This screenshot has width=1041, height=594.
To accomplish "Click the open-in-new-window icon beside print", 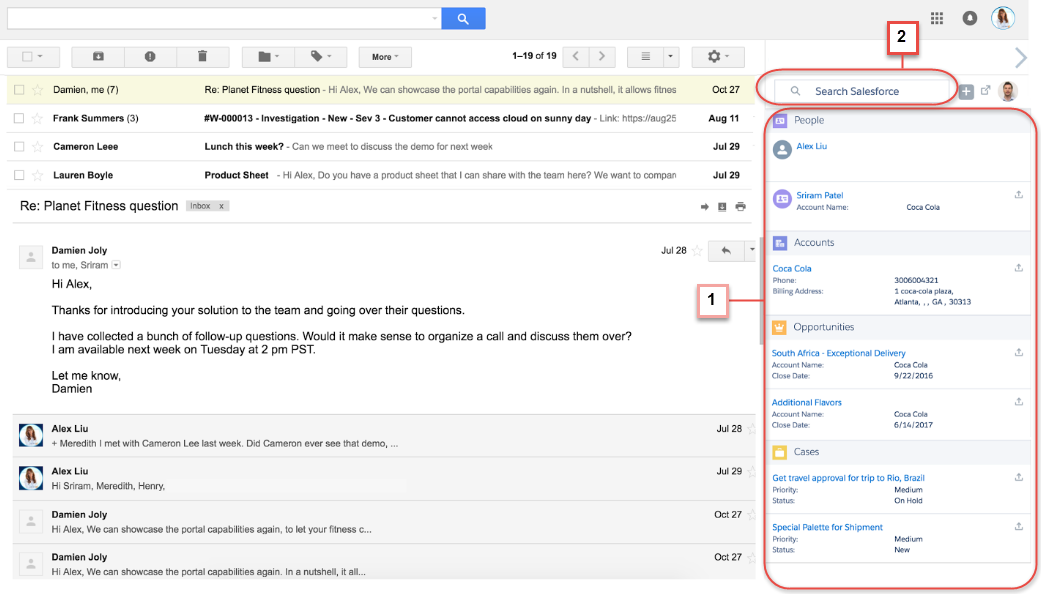I will click(x=722, y=207).
